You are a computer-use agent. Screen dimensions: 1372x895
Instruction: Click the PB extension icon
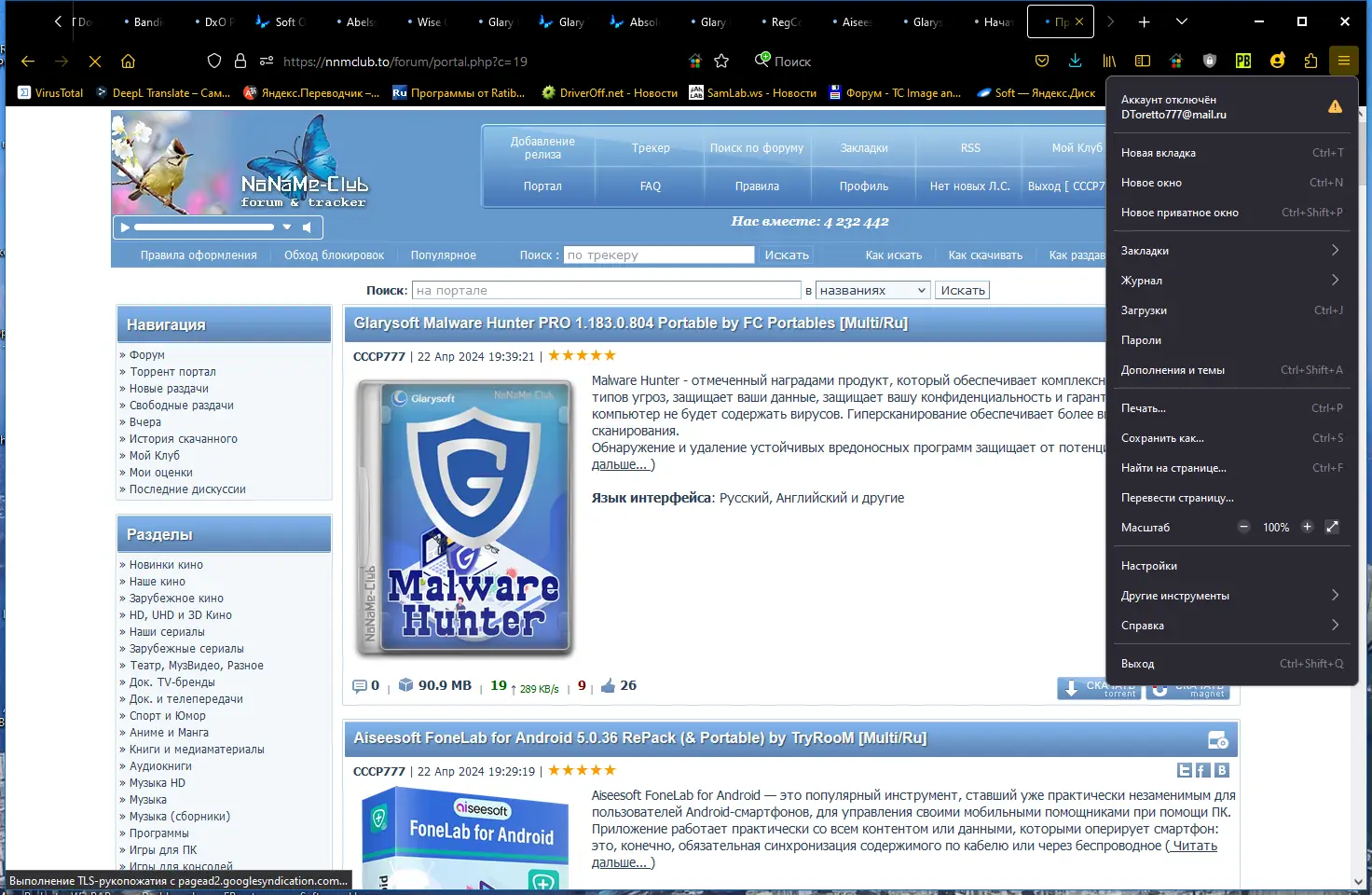point(1243,62)
